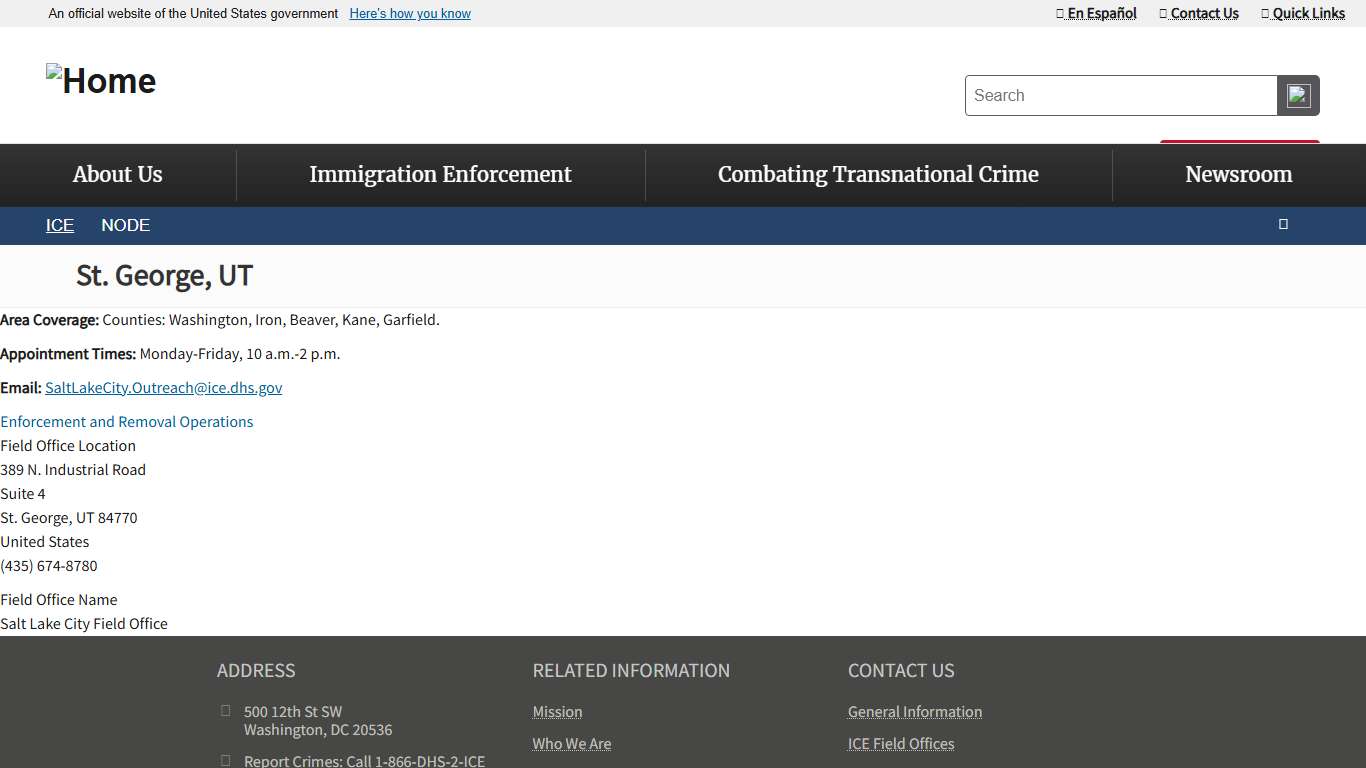Go to the Newsroom section
The image size is (1366, 768).
point(1238,175)
